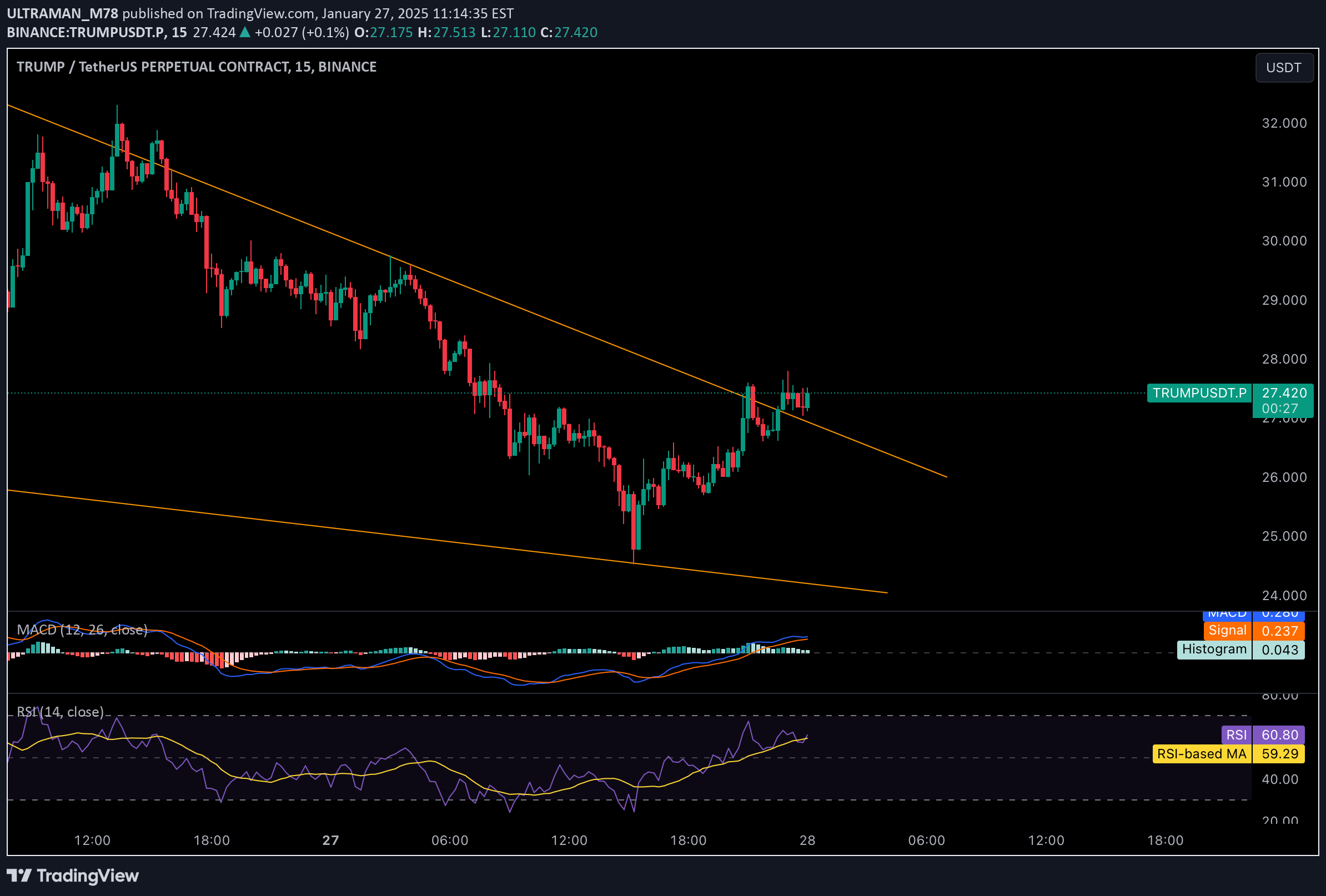Image resolution: width=1326 pixels, height=896 pixels.
Task: Click the ULTRAMAN_M78 publisher name
Action: click(x=62, y=13)
